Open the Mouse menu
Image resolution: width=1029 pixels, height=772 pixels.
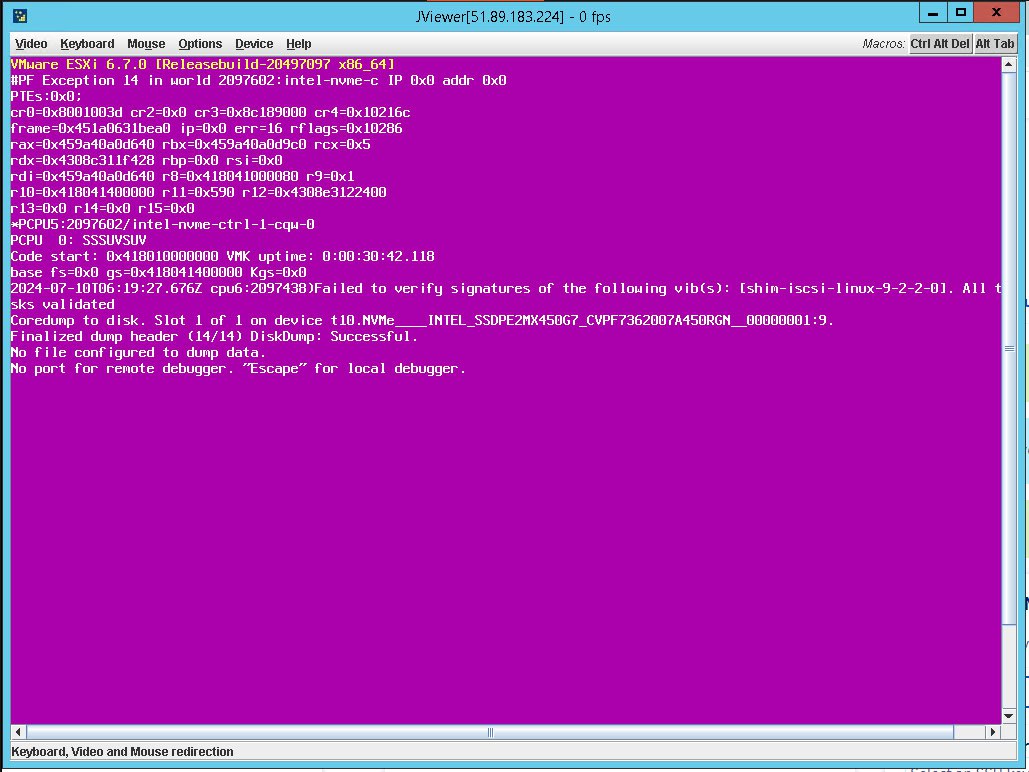click(x=146, y=44)
